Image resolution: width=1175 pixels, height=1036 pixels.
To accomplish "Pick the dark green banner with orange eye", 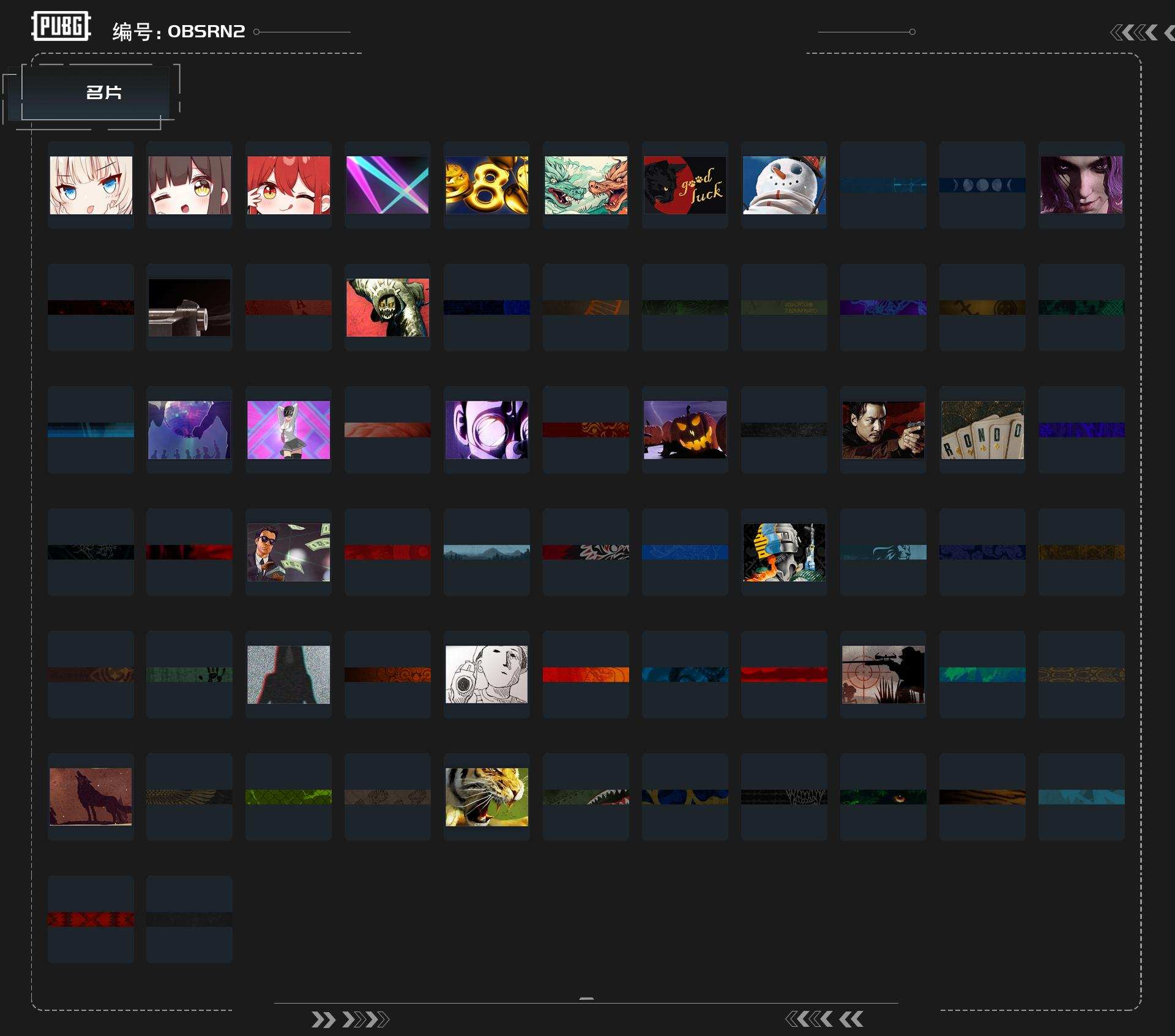I will coord(884,797).
